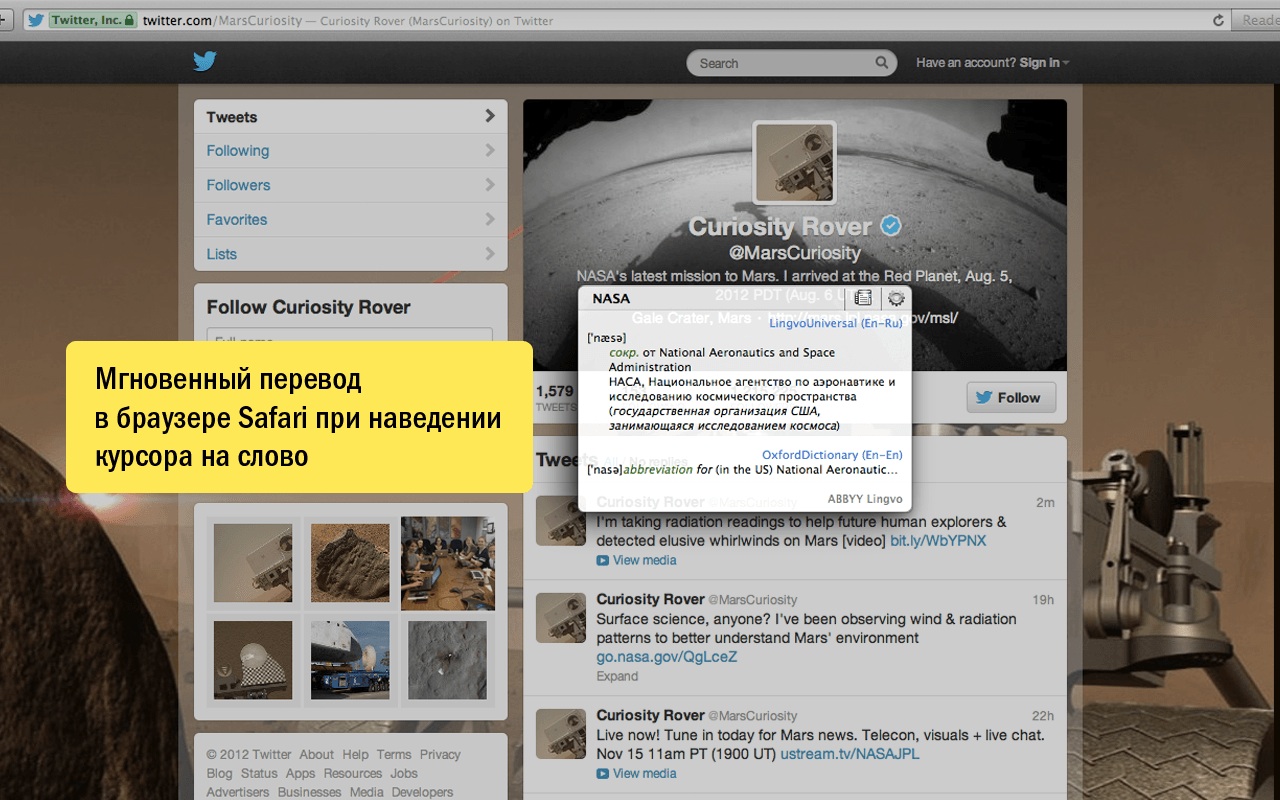Click the 22h timestamp on Live now tweet
This screenshot has width=1280, height=800.
click(1043, 716)
